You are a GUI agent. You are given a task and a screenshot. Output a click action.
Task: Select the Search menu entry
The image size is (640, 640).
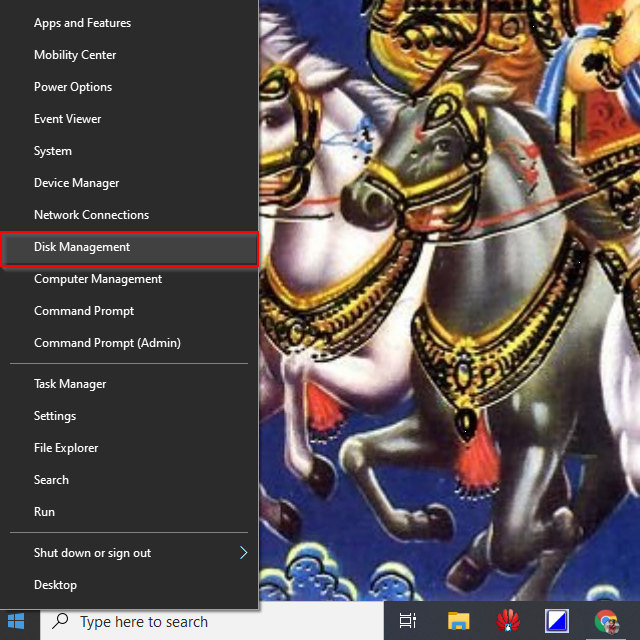click(x=129, y=480)
